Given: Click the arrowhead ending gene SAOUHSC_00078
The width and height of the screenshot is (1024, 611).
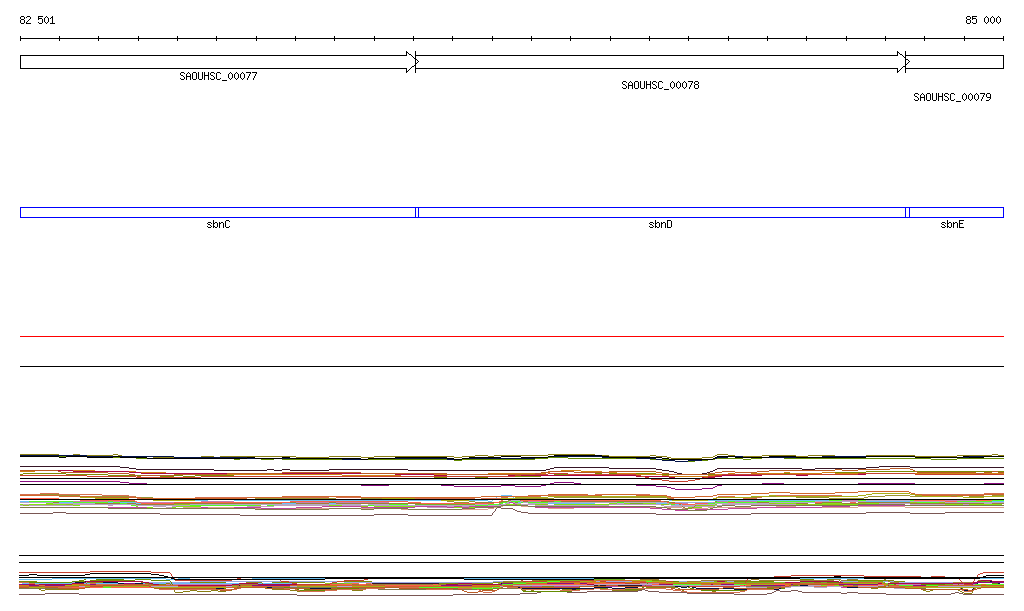Looking at the screenshot, I should point(902,62).
